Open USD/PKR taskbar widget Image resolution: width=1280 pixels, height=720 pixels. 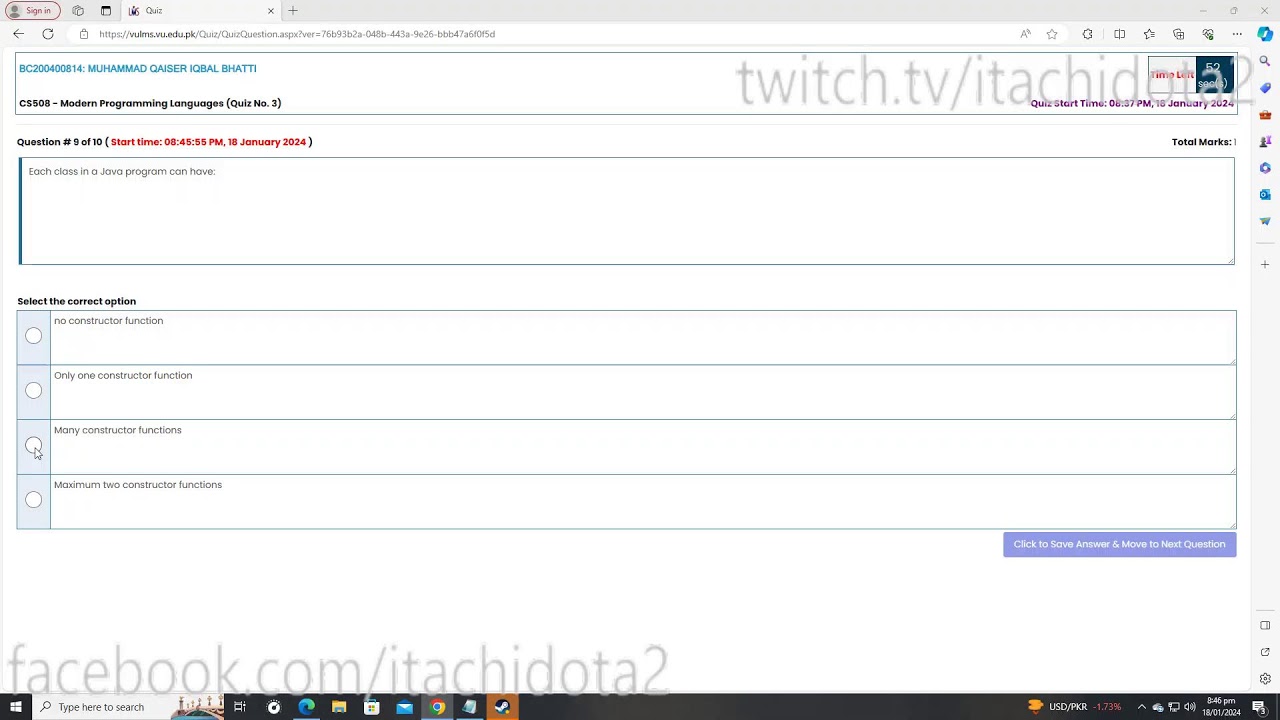(x=1074, y=707)
